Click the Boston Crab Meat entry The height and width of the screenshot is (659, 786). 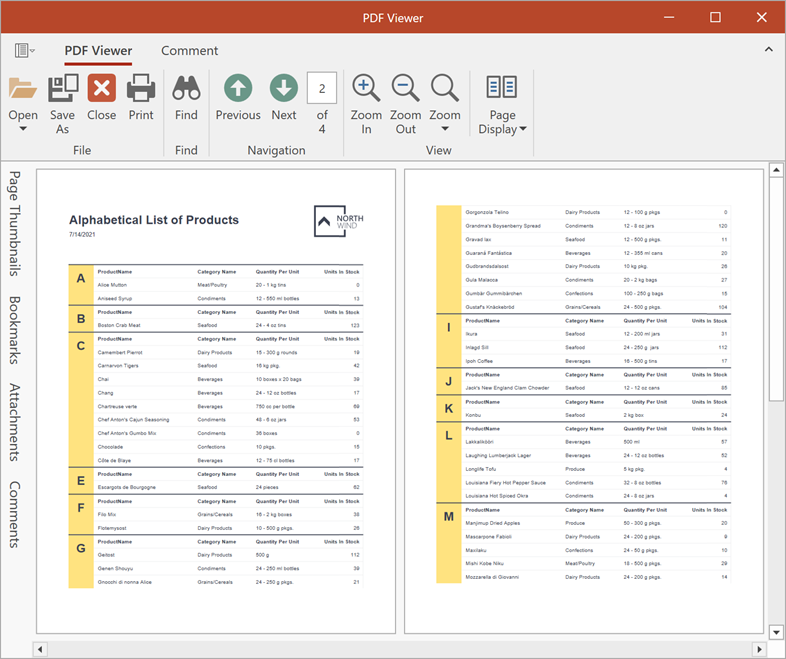click(119, 325)
